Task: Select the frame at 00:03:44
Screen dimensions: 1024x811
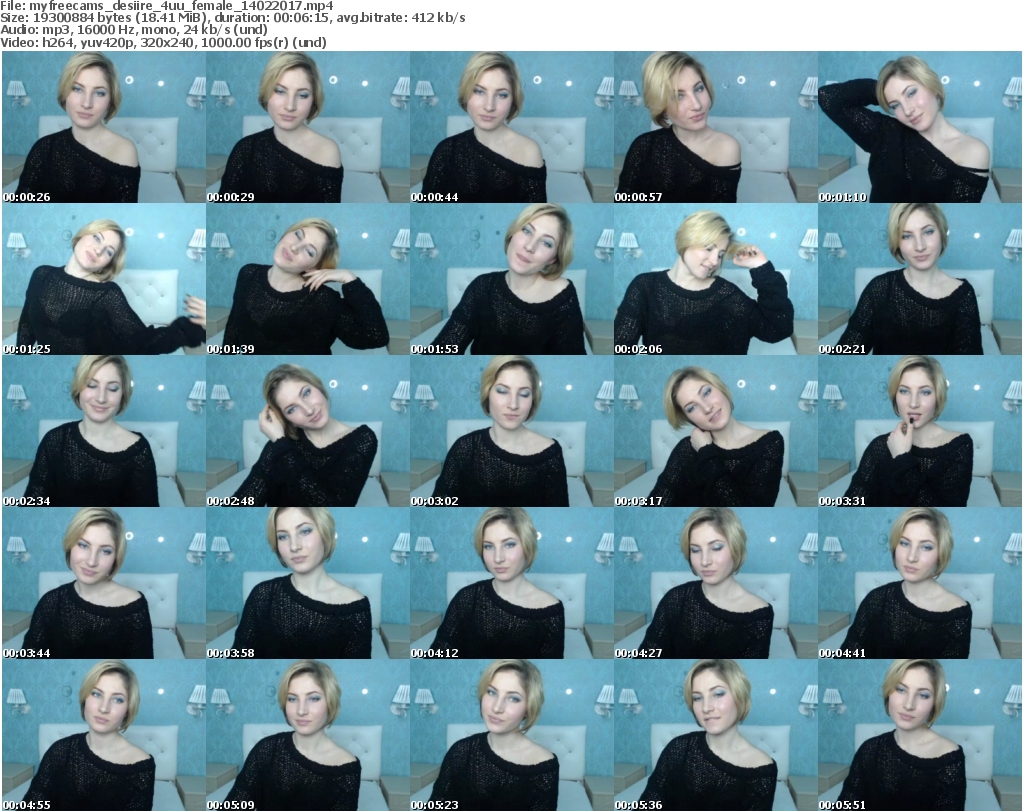Action: pyautogui.click(x=104, y=583)
